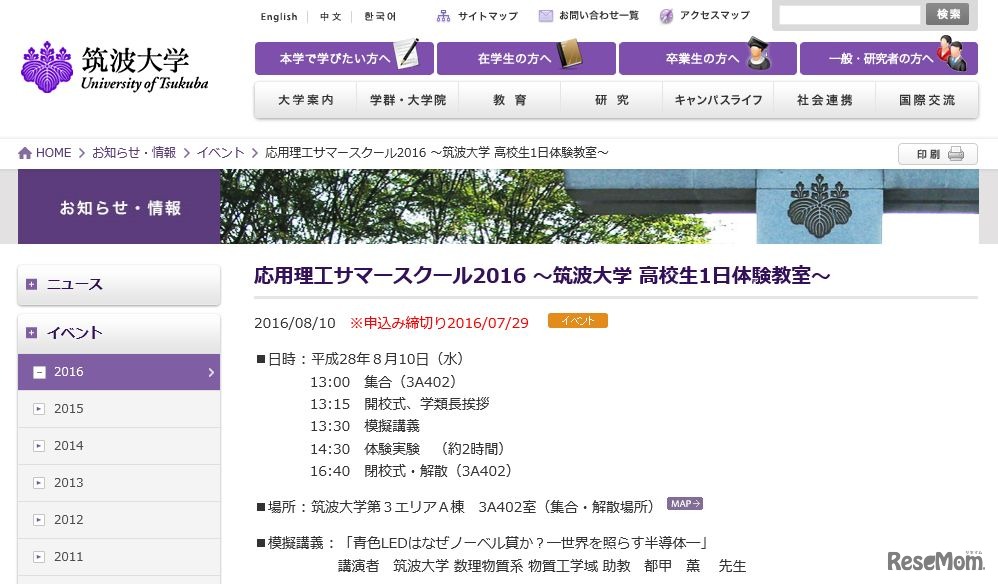The width and height of the screenshot is (998, 584).
Task: Click the chevron arrow on the 2016 row
Action: [211, 372]
